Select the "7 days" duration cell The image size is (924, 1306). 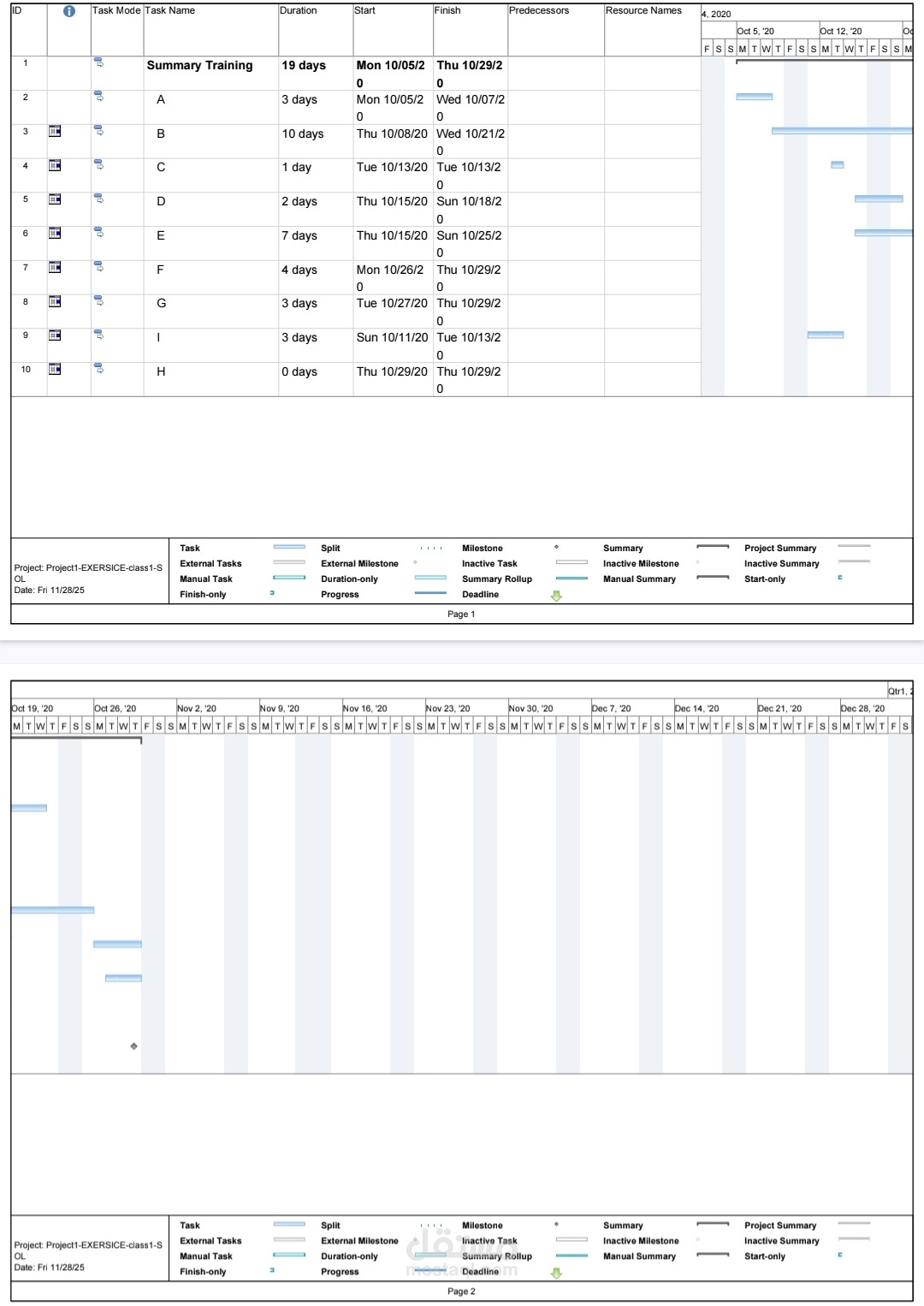[316, 243]
